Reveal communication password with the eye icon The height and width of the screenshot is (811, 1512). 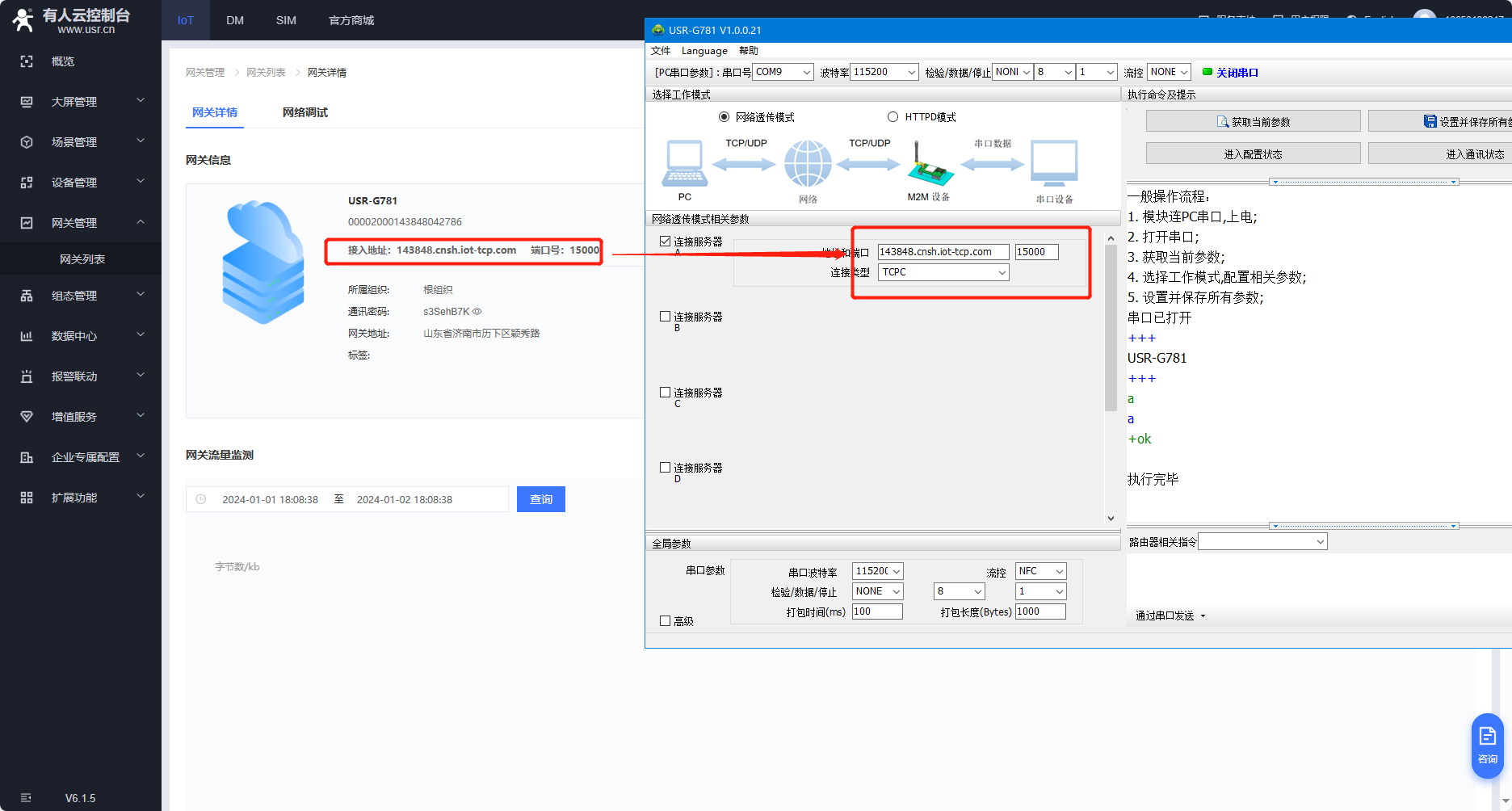click(x=477, y=312)
